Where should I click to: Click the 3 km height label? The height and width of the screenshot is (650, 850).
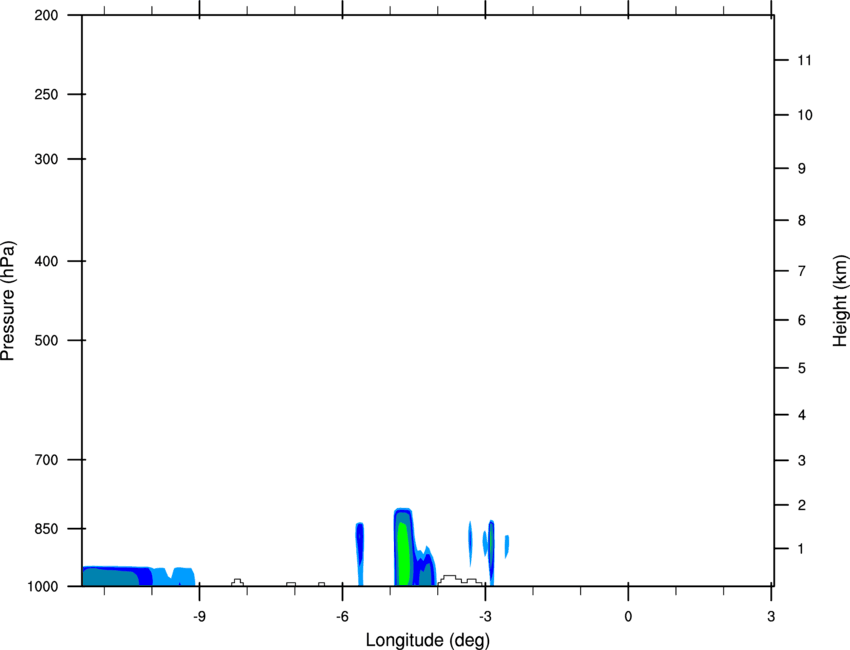[x=802, y=460]
